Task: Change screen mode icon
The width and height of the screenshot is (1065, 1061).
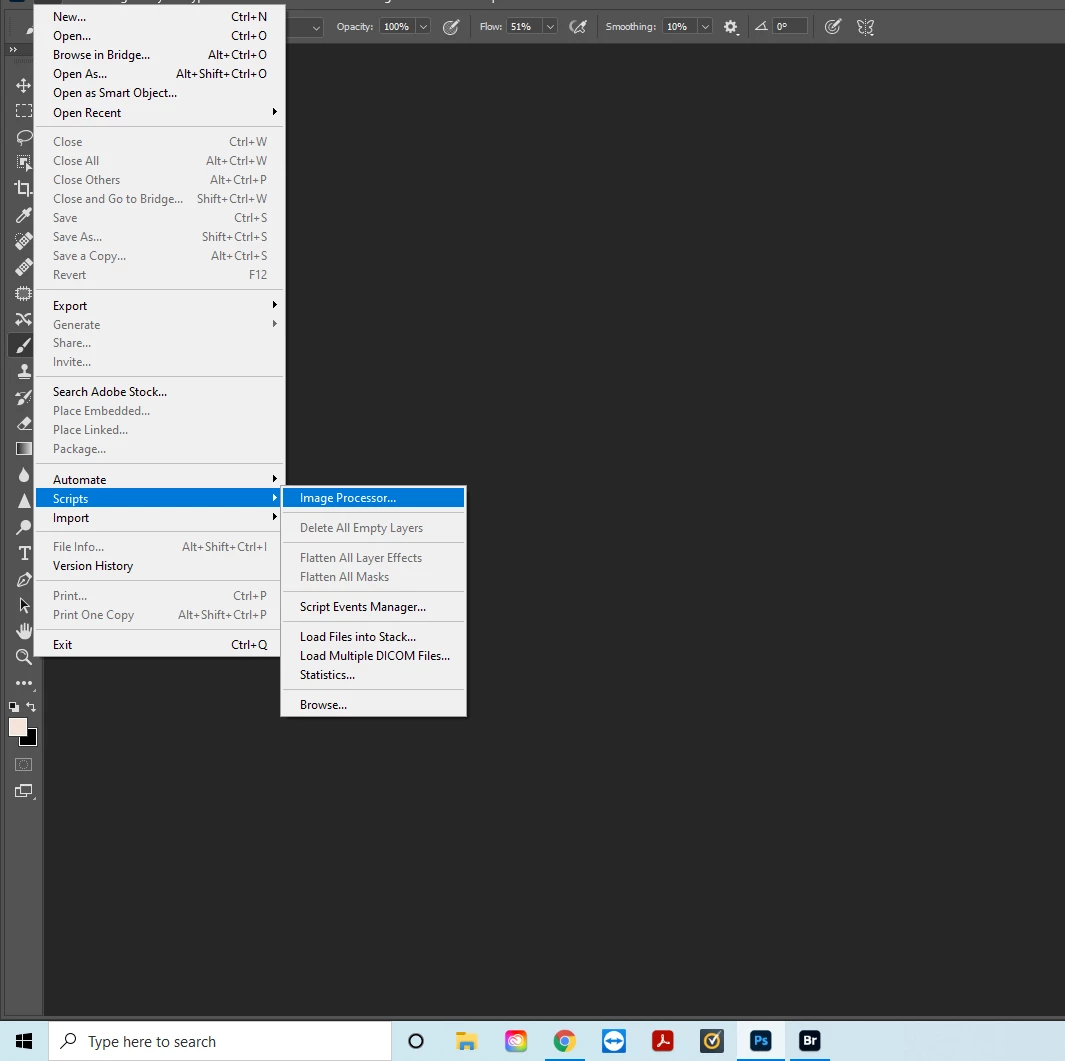Action: pyautogui.click(x=23, y=791)
